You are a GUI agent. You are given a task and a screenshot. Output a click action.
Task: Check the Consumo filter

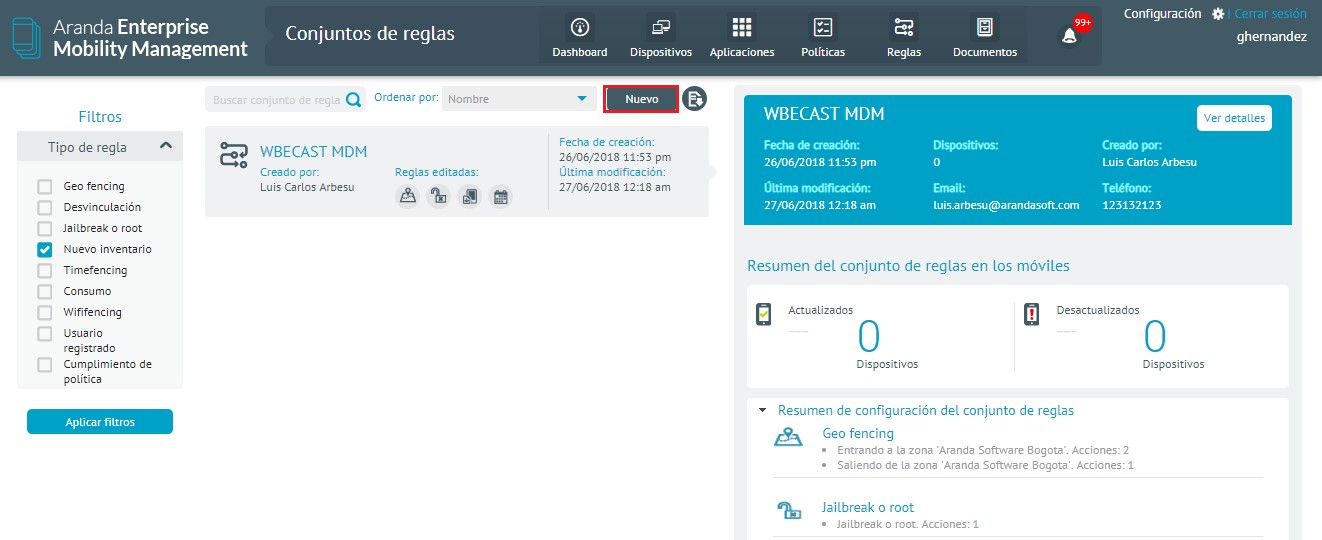coord(45,291)
